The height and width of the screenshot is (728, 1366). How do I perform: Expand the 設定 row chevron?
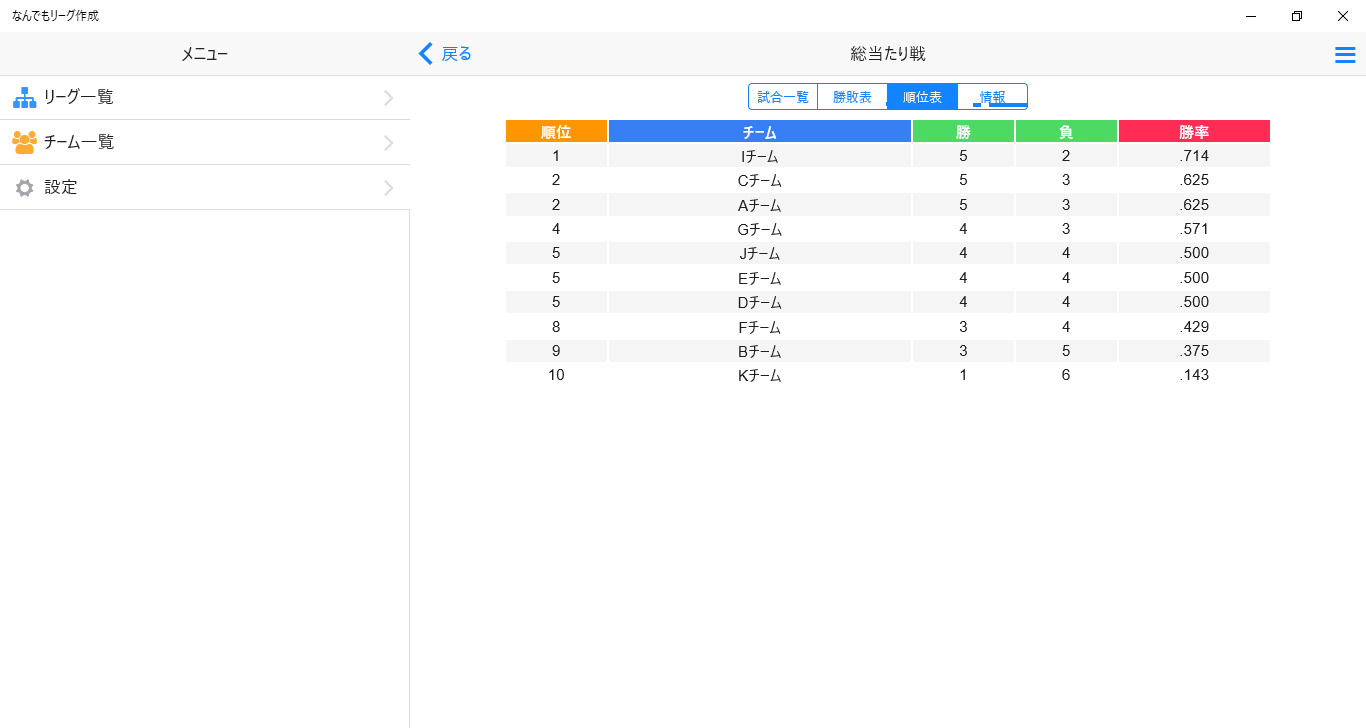[389, 188]
